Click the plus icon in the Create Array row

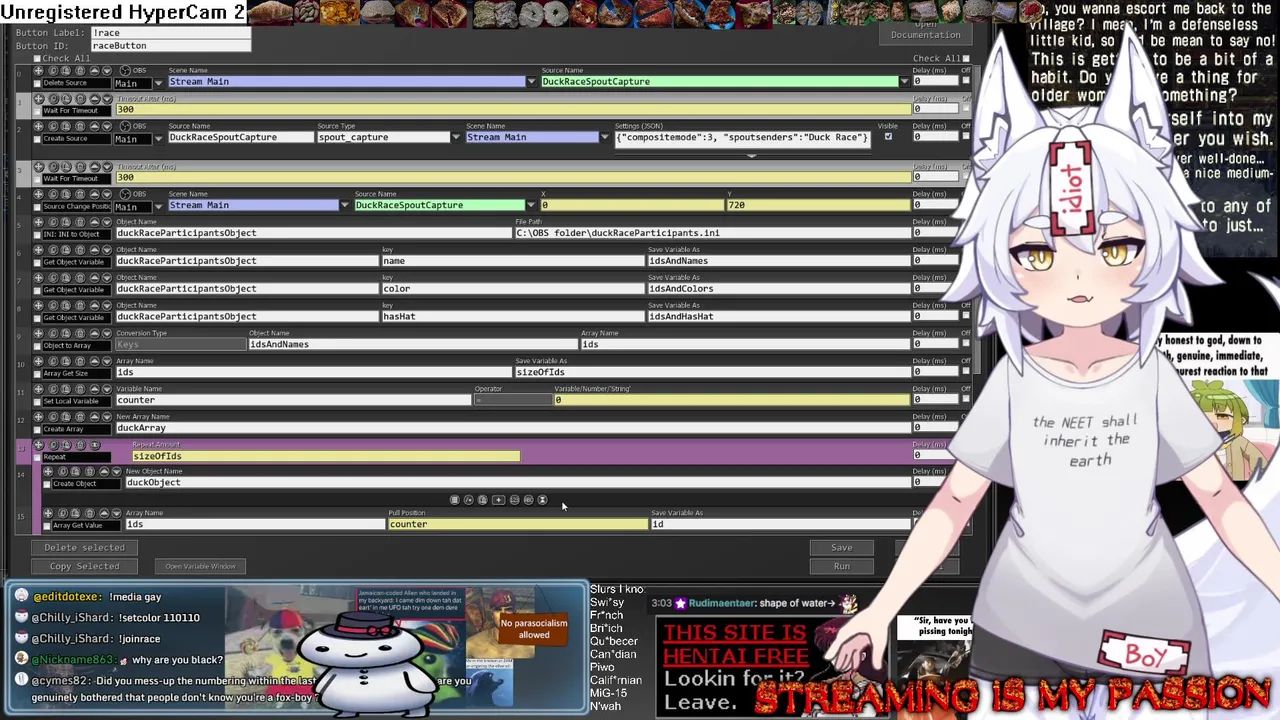[x=38, y=417]
